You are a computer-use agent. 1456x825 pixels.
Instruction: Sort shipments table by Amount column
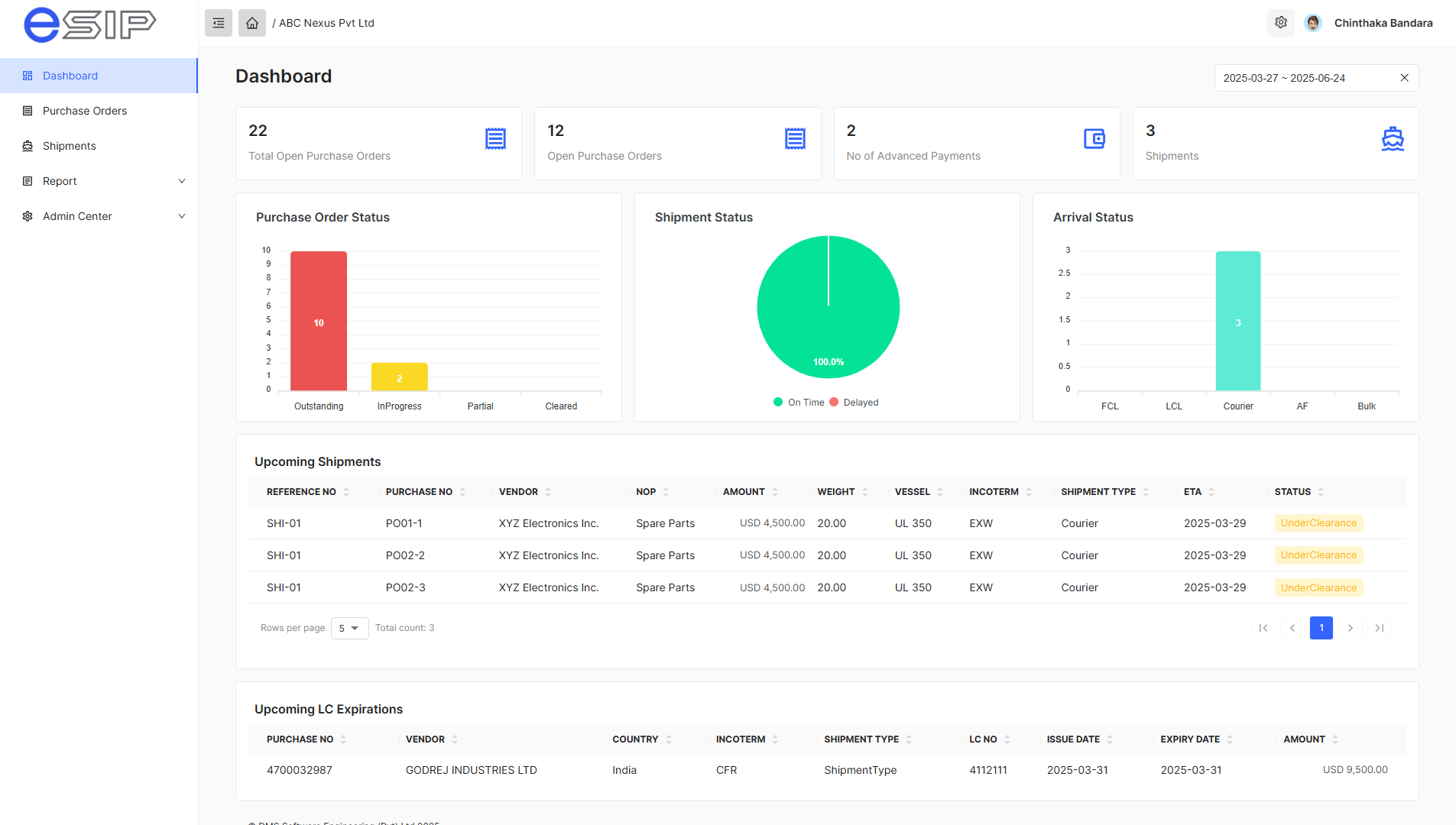pos(775,492)
